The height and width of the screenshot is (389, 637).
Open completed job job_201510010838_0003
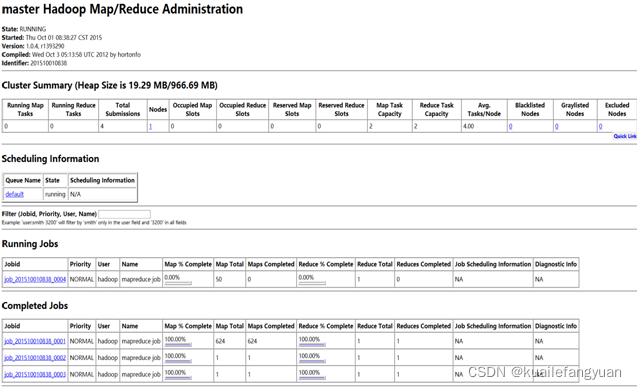coord(35,374)
